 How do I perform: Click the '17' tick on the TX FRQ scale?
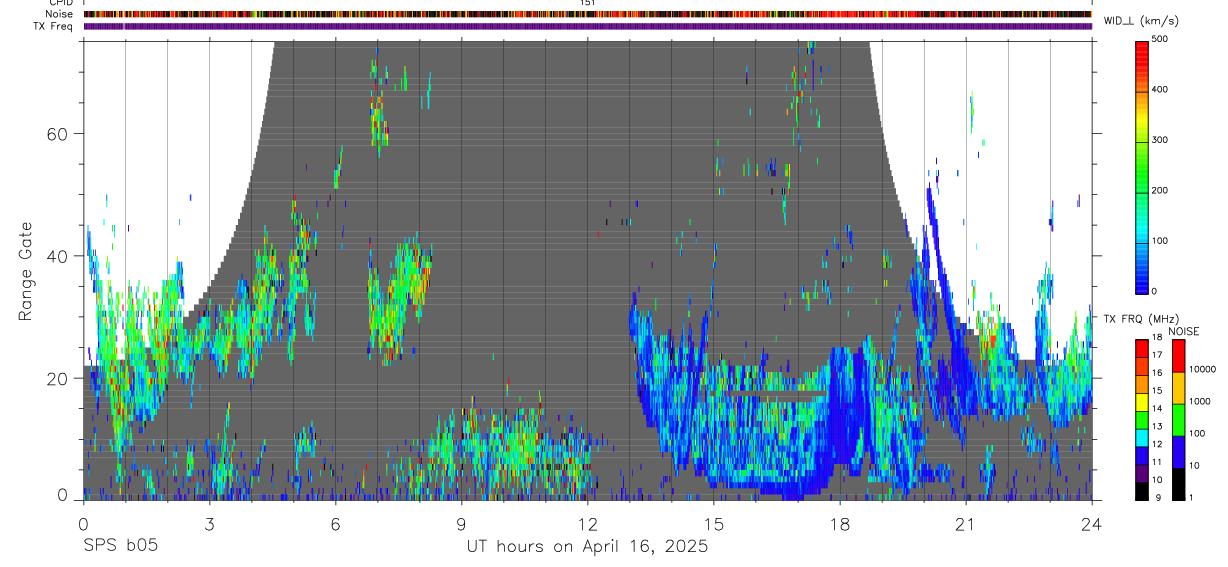click(x=1157, y=355)
